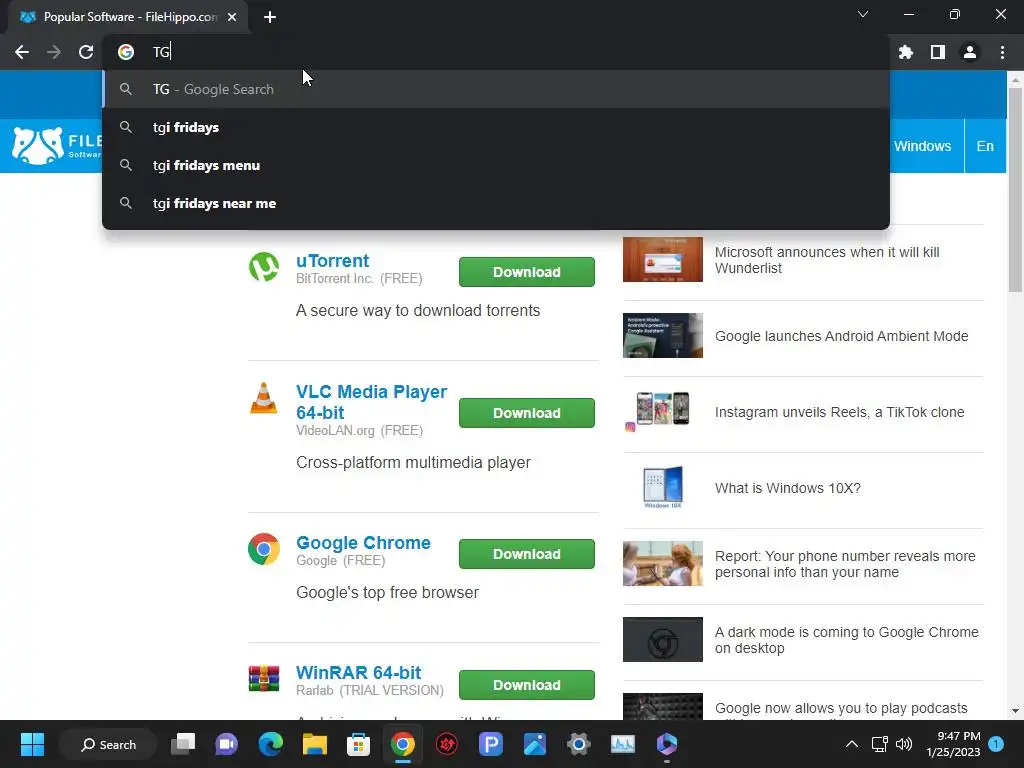Viewport: 1024px width, 768px height.
Task: Open the Chrome profile avatar menu
Action: pyautogui.click(x=970, y=52)
